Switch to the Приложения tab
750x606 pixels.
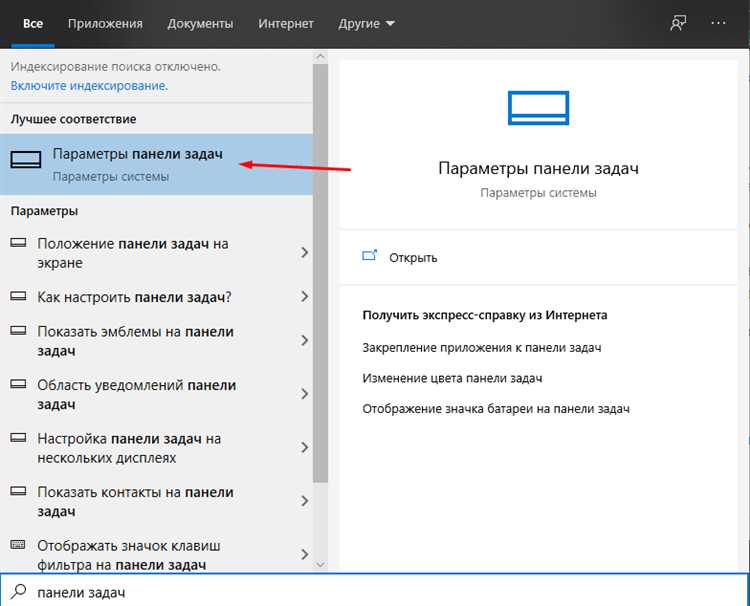click(x=105, y=23)
